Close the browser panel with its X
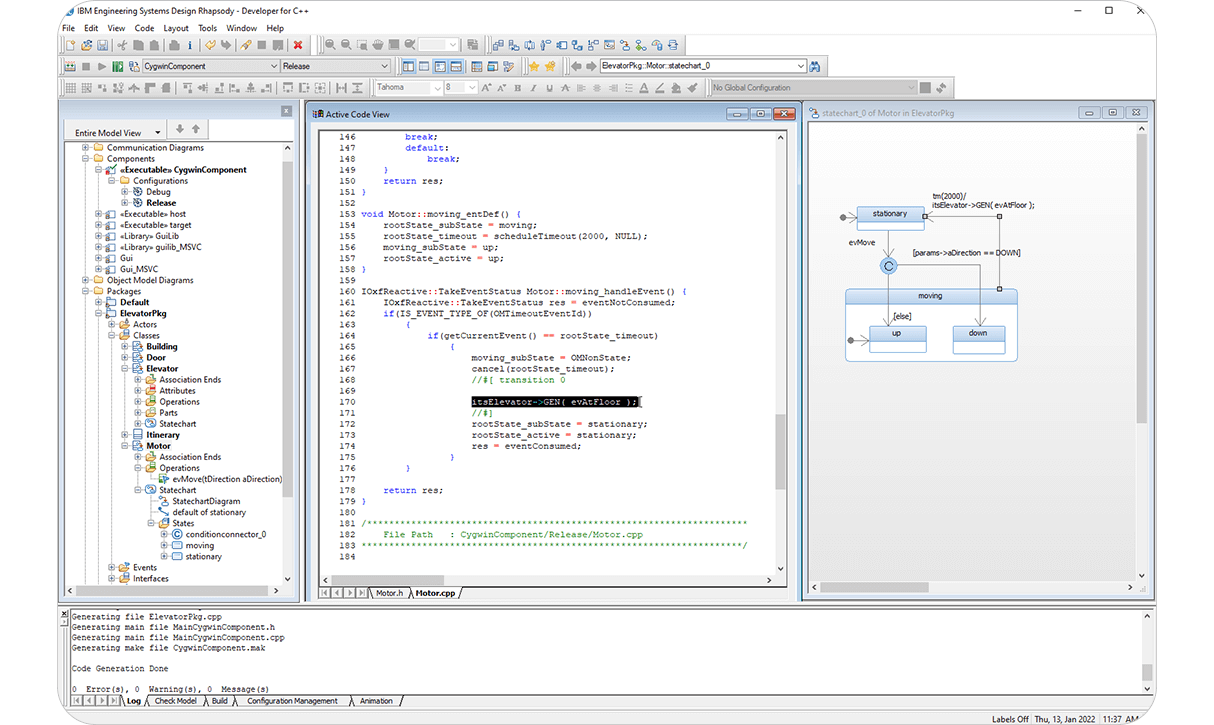Viewport: 1214px width, 725px height. pyautogui.click(x=286, y=111)
